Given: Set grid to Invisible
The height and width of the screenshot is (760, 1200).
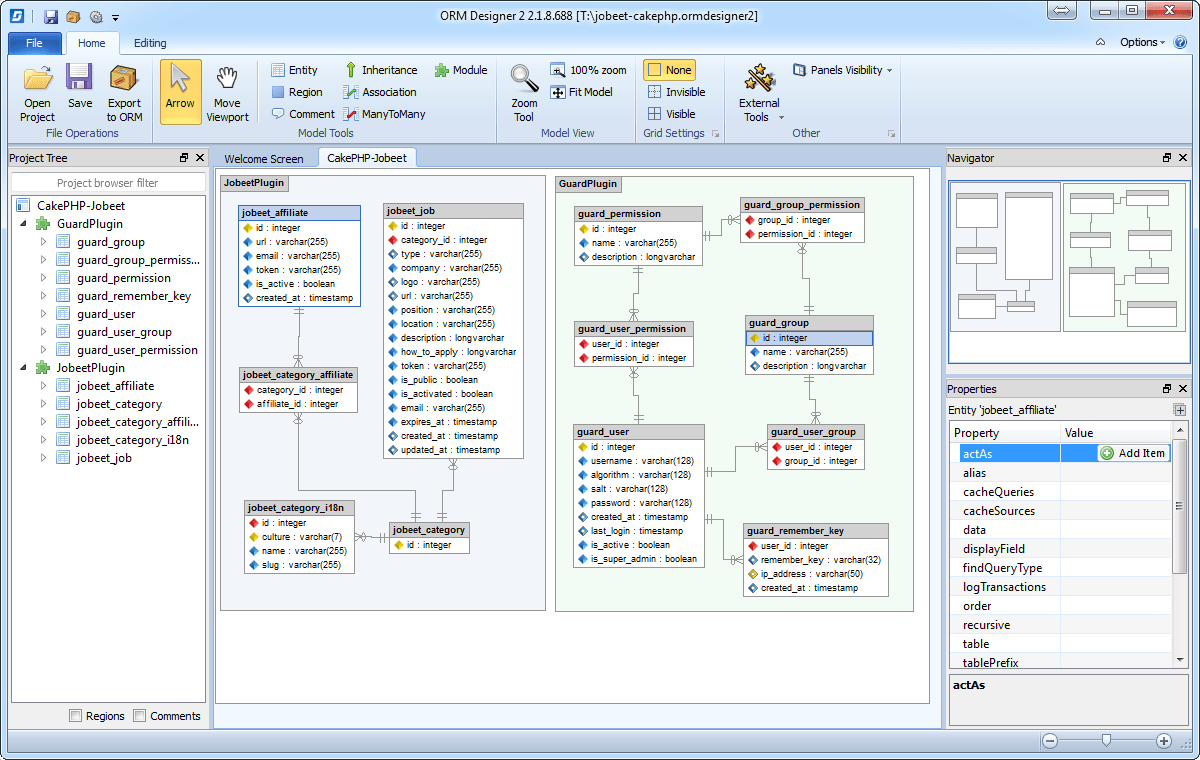Looking at the screenshot, I should 676,92.
